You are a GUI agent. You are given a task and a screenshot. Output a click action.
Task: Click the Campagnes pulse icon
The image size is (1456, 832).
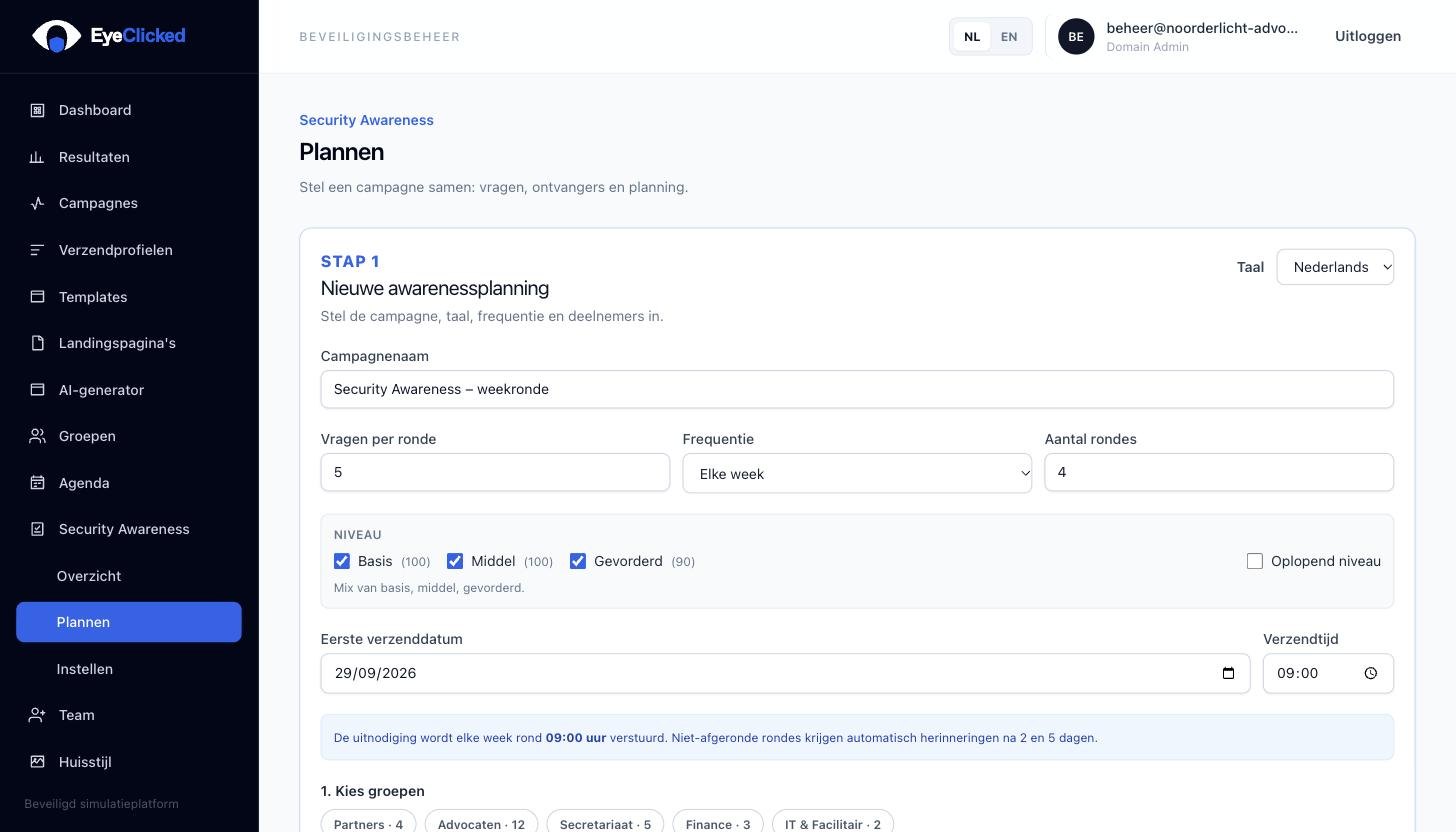click(37, 203)
